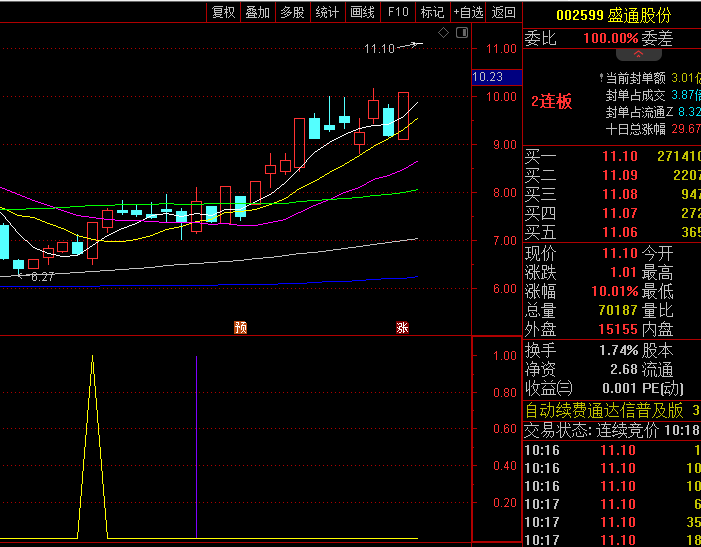Click the 复权 toolbar button
The image size is (701, 547).
tap(224, 12)
